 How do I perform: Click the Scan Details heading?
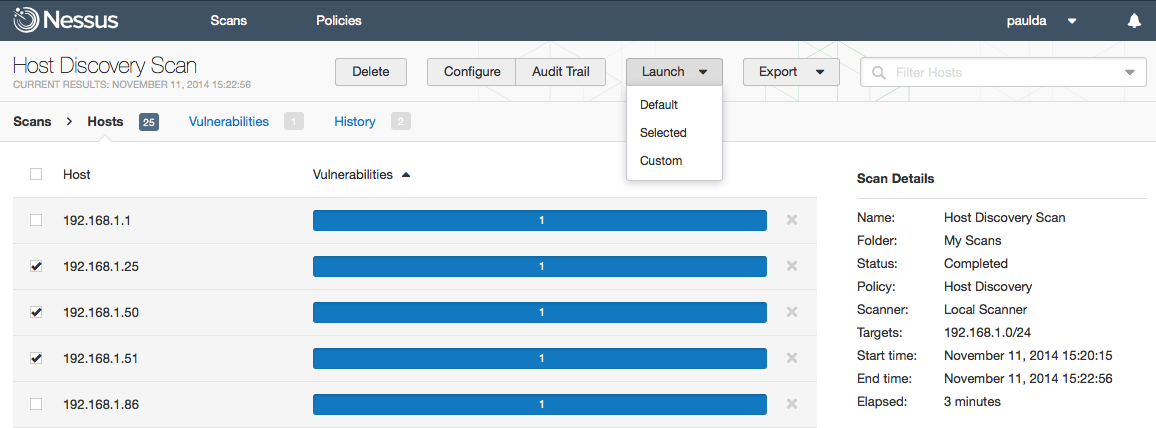895,179
